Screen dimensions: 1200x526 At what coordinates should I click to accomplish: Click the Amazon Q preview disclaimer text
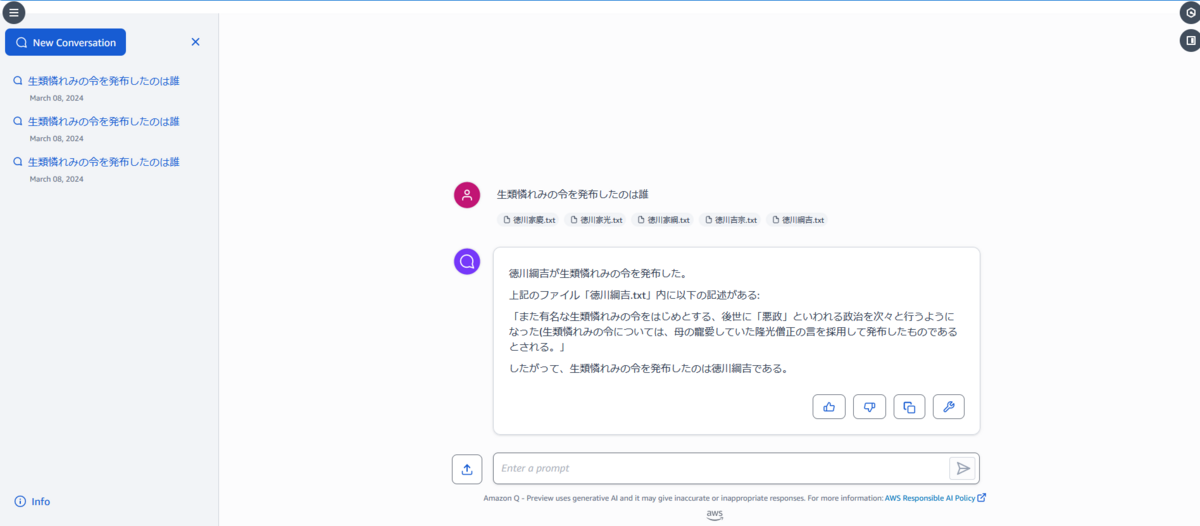[683, 498]
